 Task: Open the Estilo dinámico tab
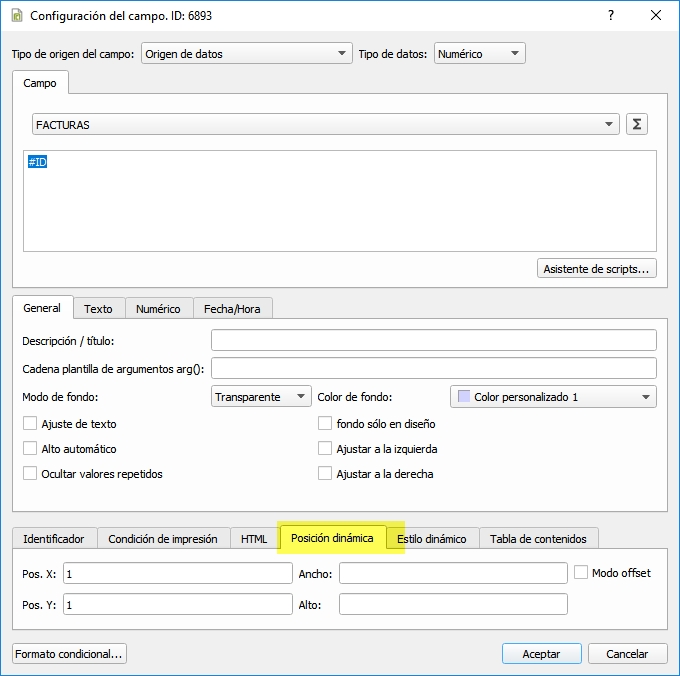(431, 538)
